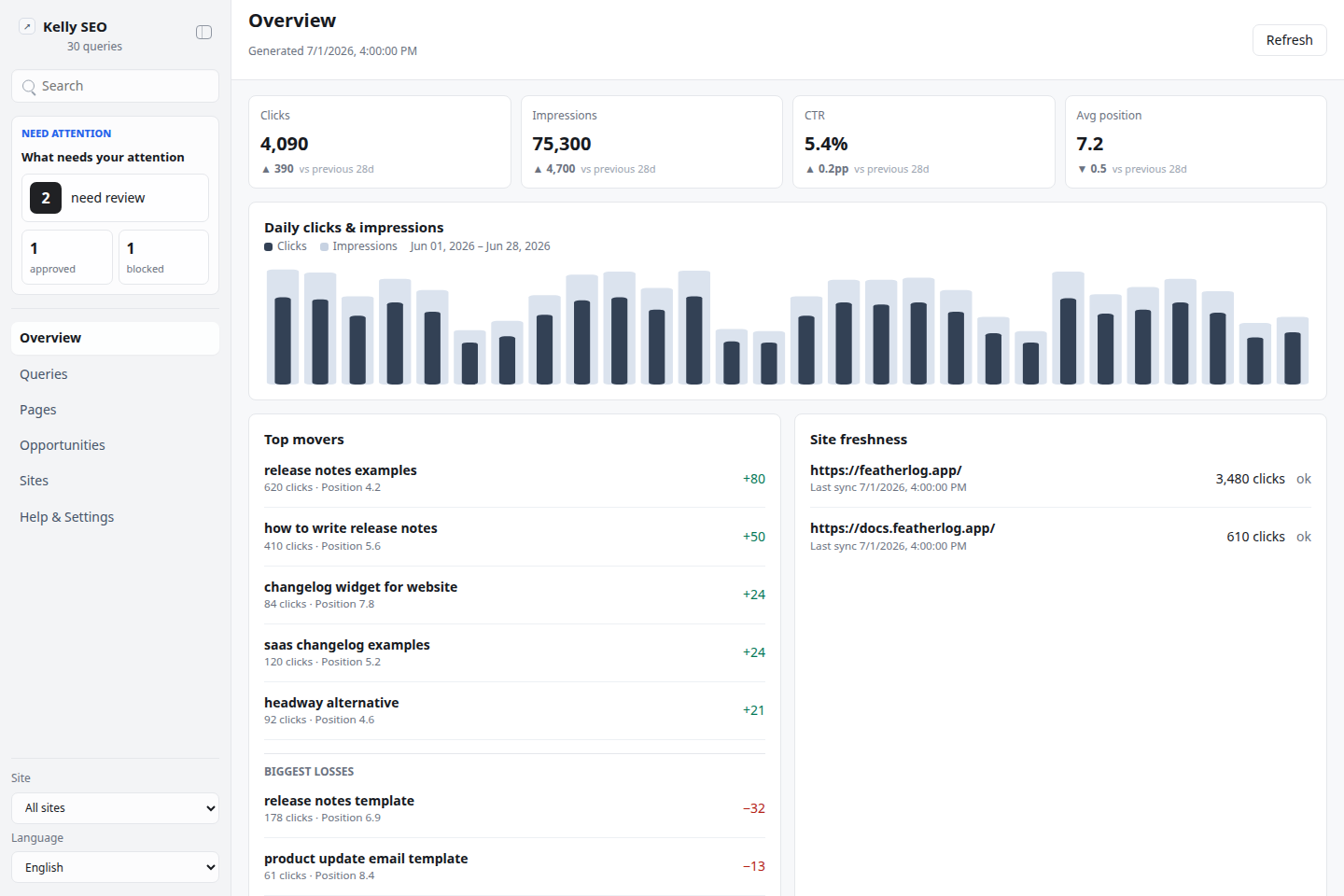Click the +80 change value
Image resolution: width=1344 pixels, height=896 pixels.
coord(754,479)
